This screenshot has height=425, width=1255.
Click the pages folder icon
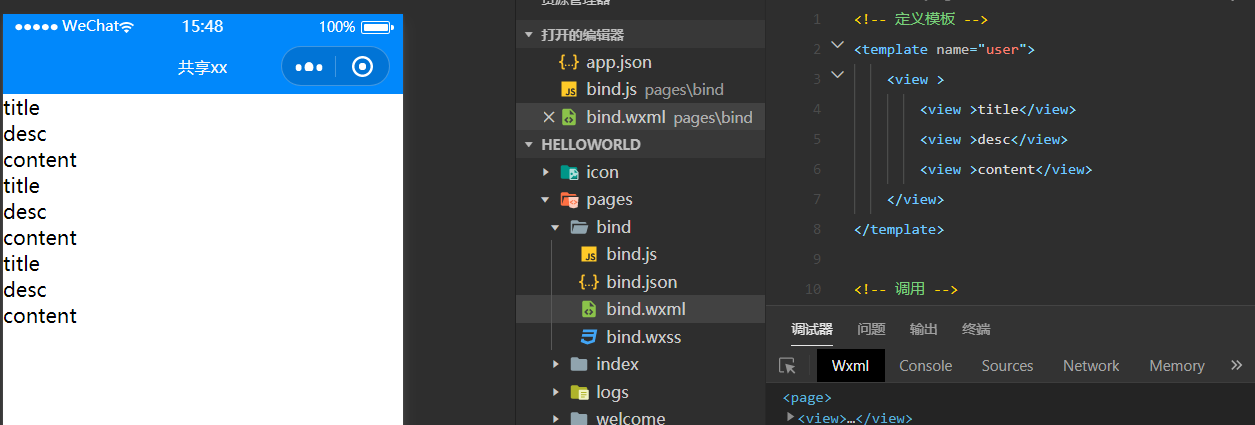569,199
